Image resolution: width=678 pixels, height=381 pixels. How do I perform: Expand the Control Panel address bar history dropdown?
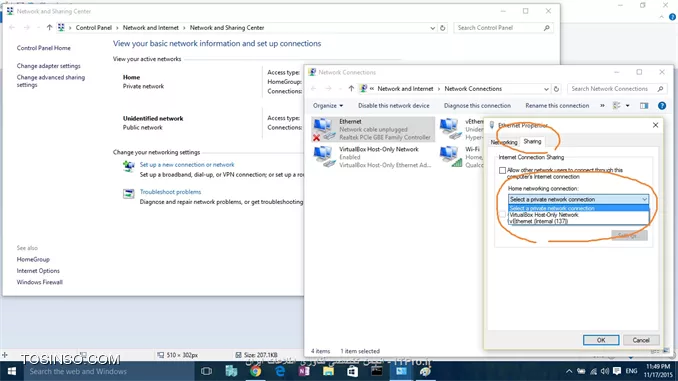tap(432, 28)
